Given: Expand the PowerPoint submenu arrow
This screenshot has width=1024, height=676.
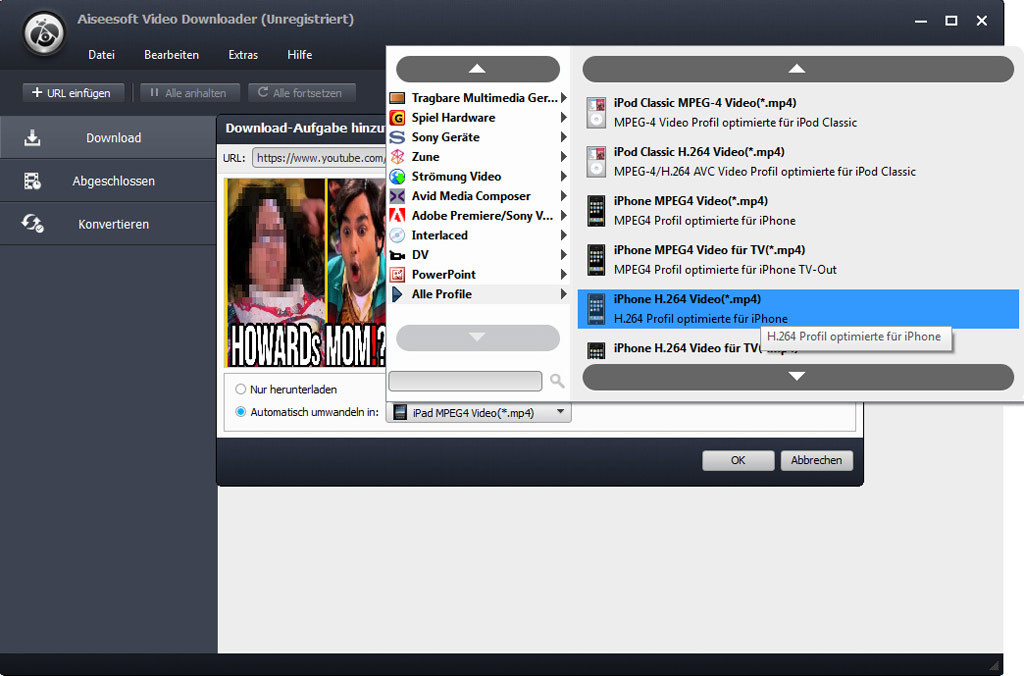Looking at the screenshot, I should [564, 274].
